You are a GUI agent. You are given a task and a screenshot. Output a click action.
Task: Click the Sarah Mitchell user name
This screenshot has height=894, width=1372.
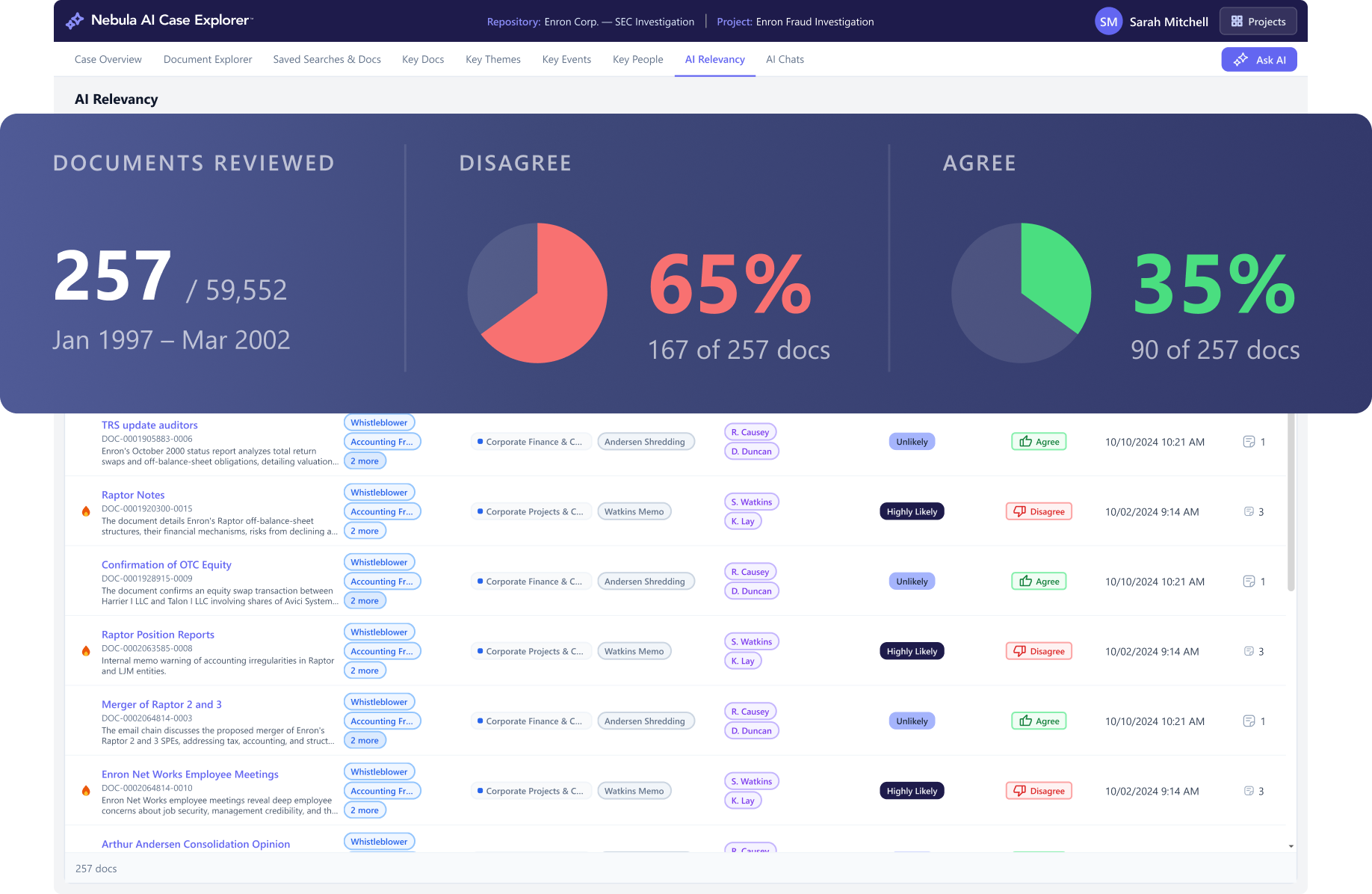[1169, 22]
